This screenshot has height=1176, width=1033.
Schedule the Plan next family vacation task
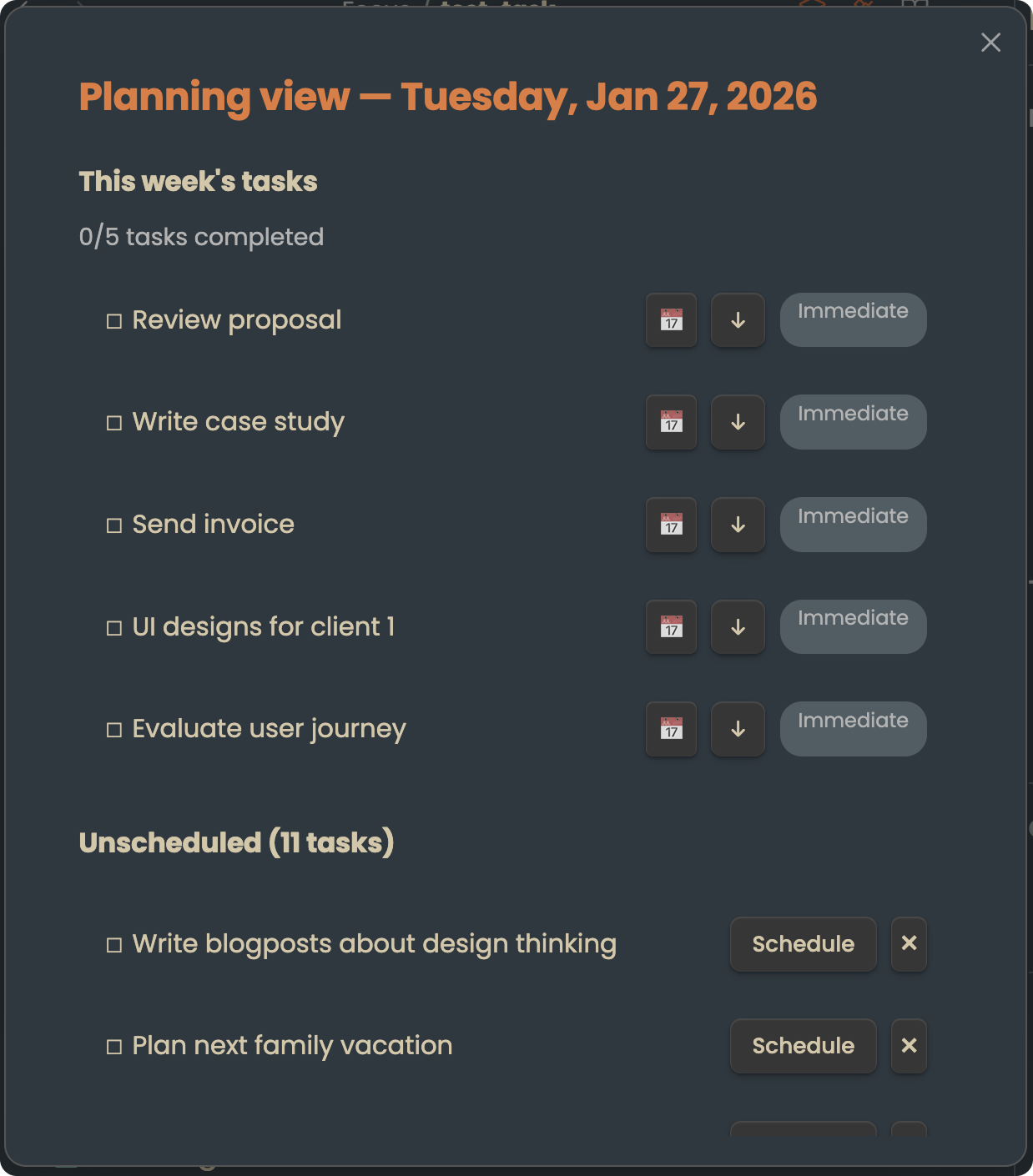pyautogui.click(x=802, y=1046)
